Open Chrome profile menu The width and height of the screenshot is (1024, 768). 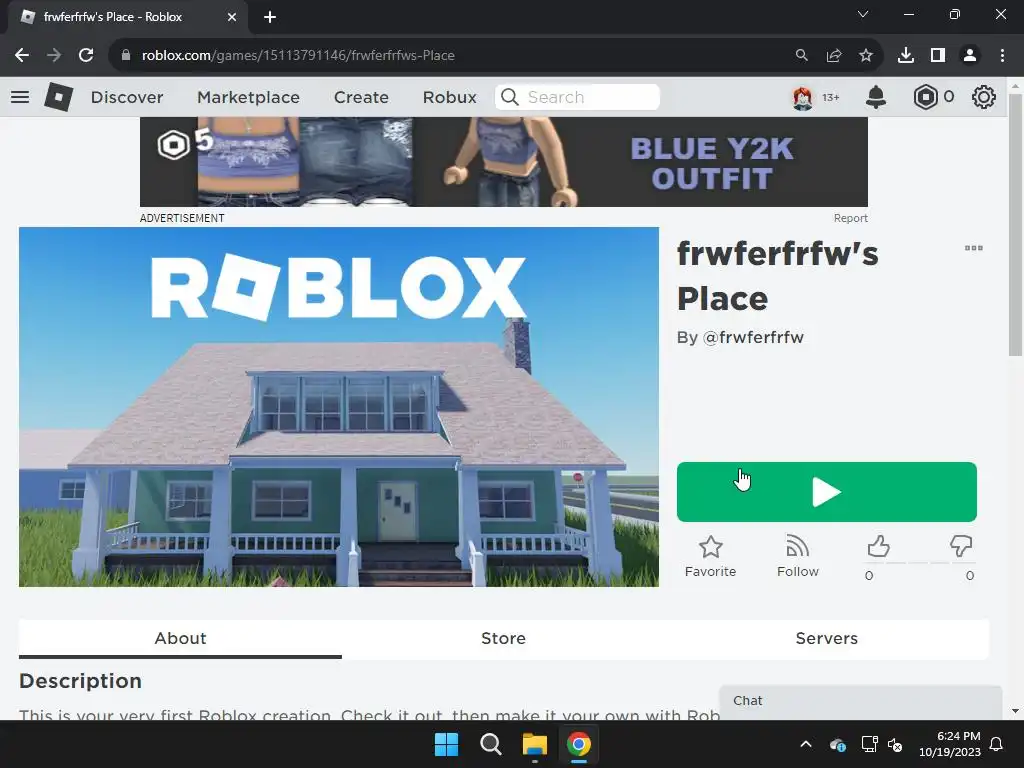coord(970,56)
